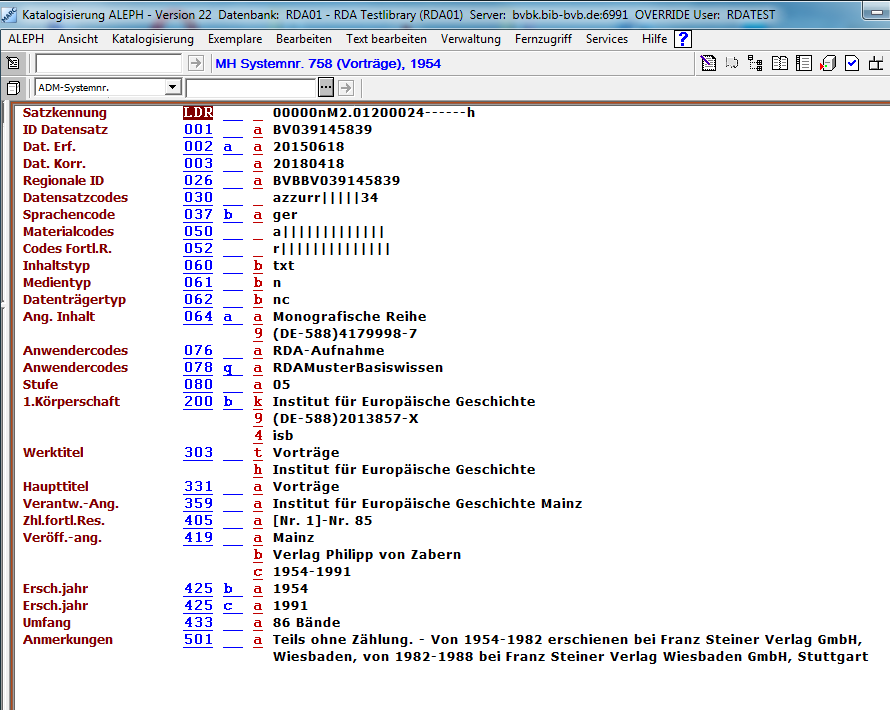Click the blue checkmark toolbar icon
This screenshot has height=710, width=890.
click(852, 64)
